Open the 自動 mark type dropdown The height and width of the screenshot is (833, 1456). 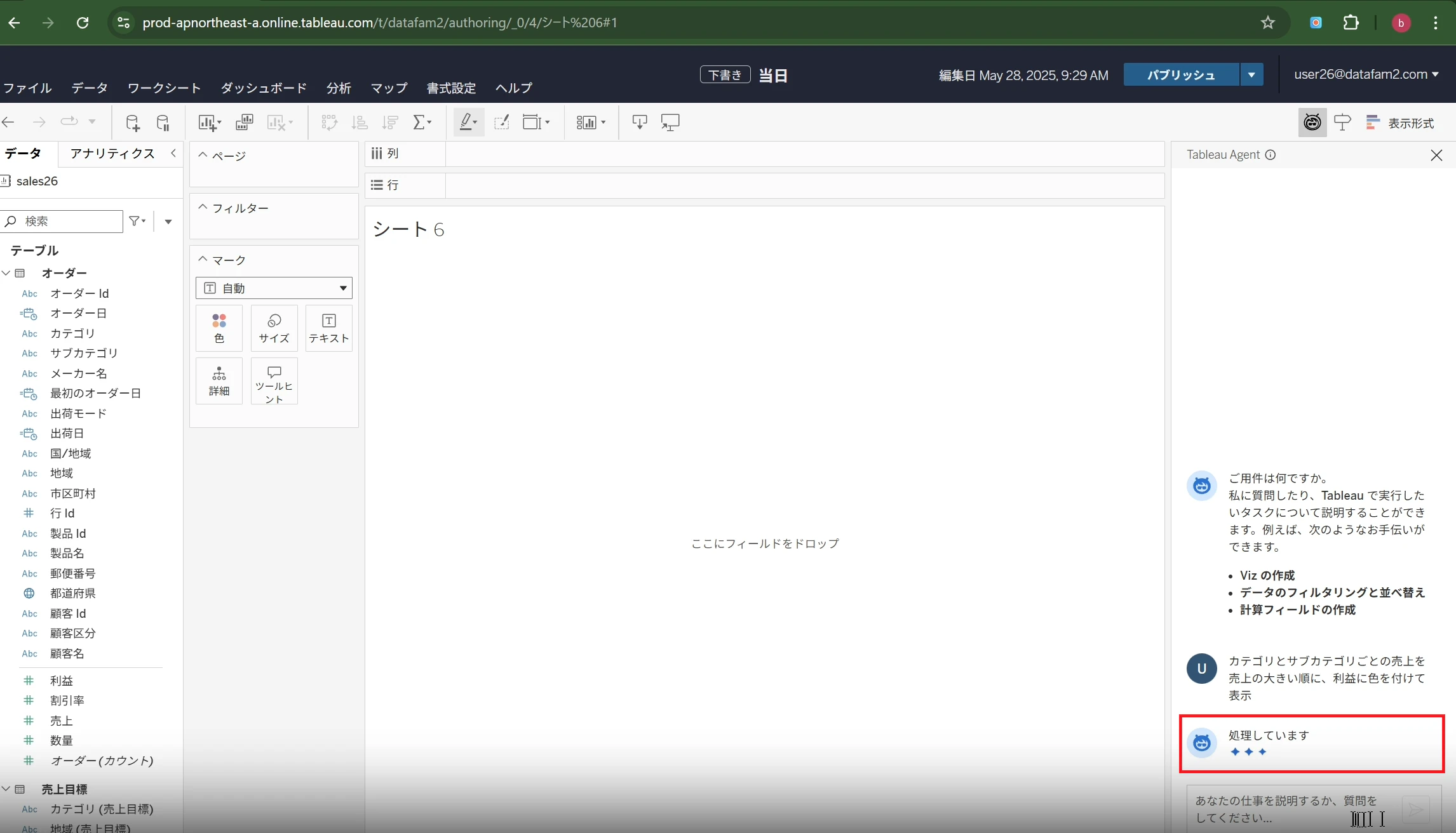pos(274,288)
